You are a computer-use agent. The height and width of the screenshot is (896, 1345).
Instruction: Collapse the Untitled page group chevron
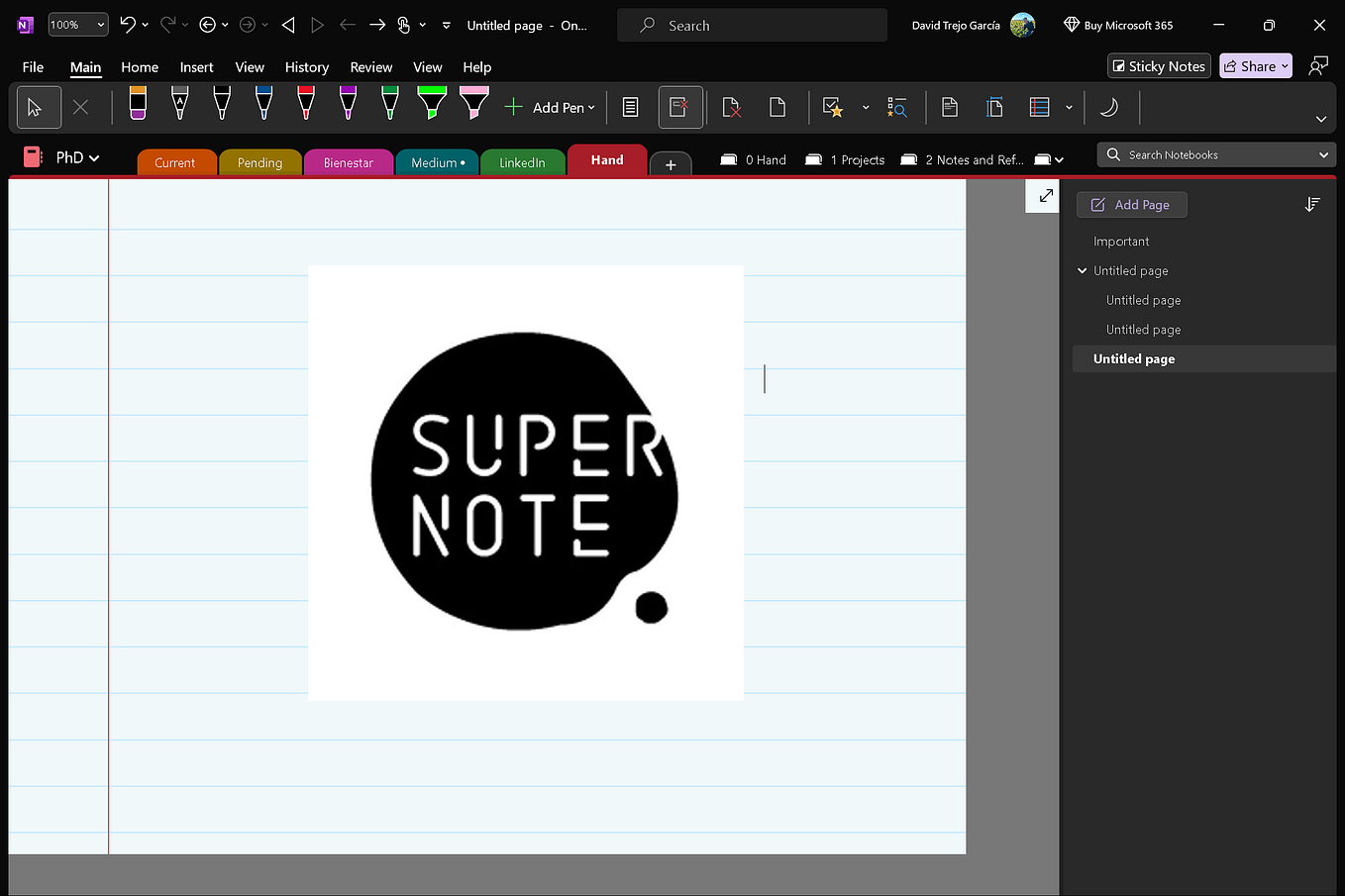[1082, 270]
